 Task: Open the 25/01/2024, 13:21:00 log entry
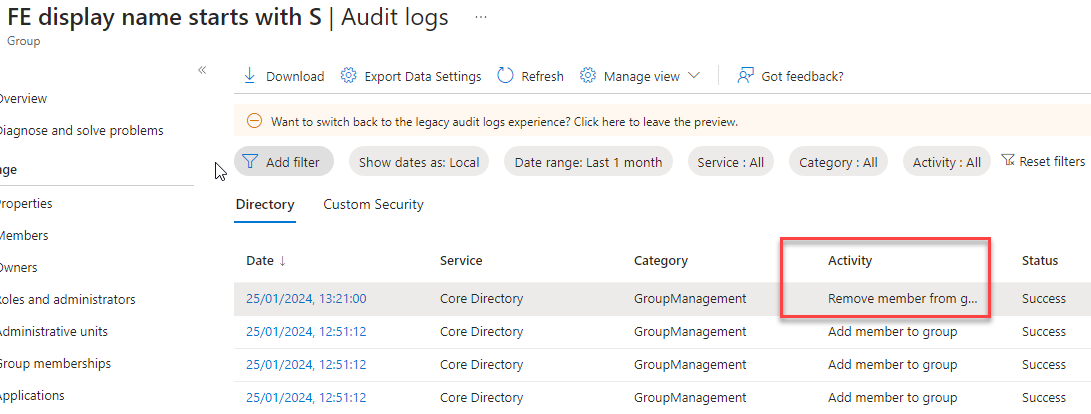306,298
